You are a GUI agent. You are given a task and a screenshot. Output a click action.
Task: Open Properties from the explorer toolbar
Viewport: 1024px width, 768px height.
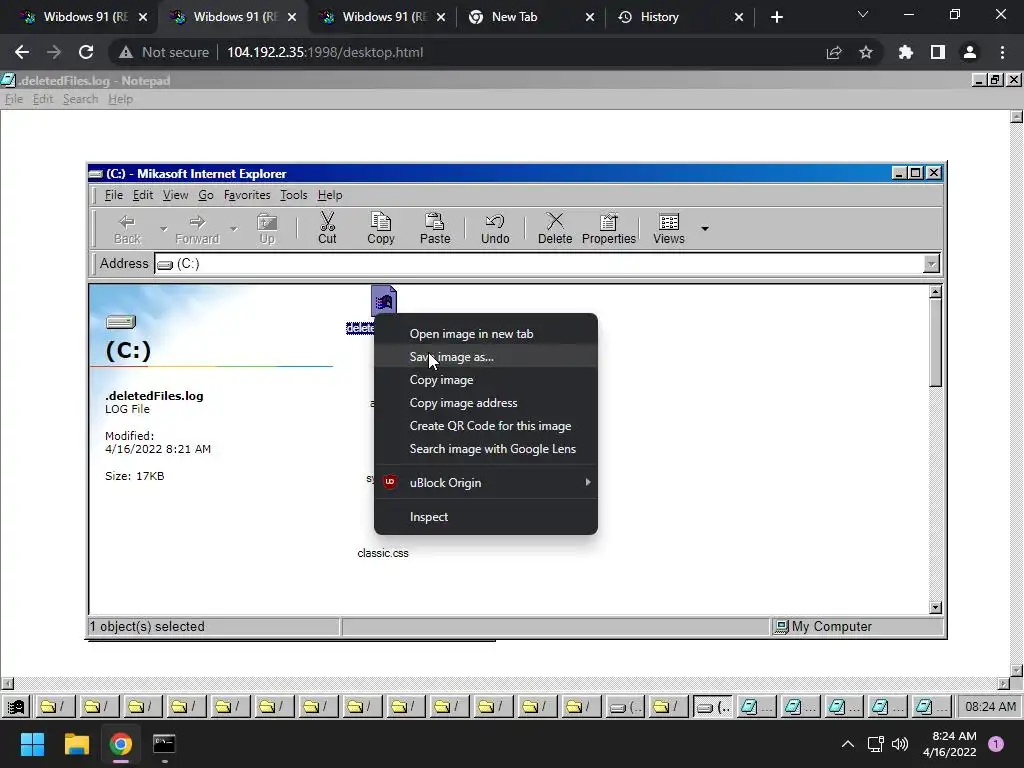click(608, 228)
